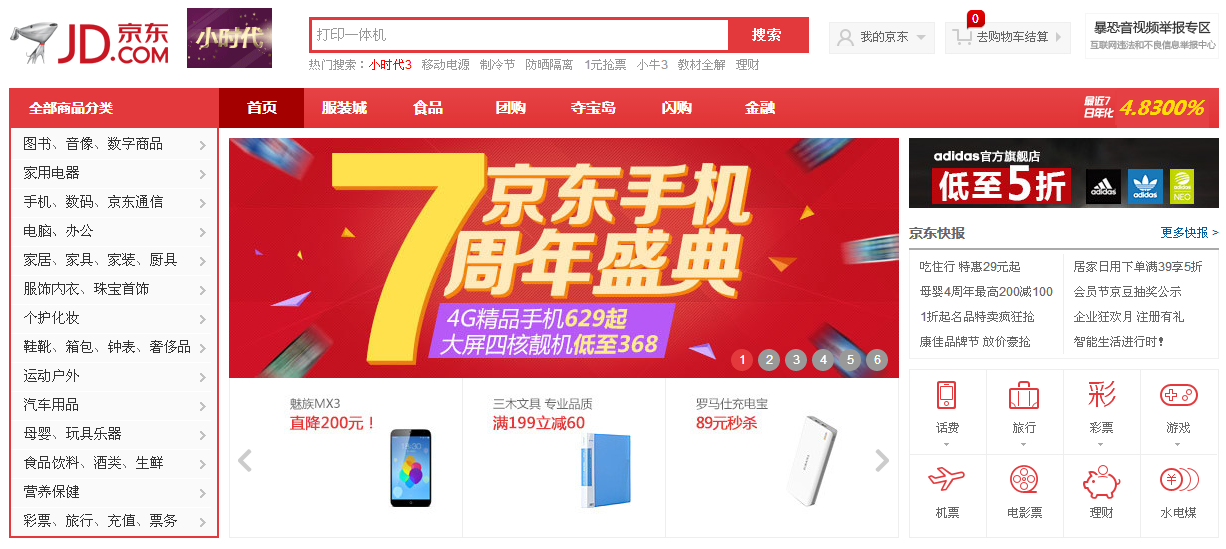This screenshot has height=549, width=1226.
Task: Open the 游戏 gamepad icon
Action: click(1178, 395)
